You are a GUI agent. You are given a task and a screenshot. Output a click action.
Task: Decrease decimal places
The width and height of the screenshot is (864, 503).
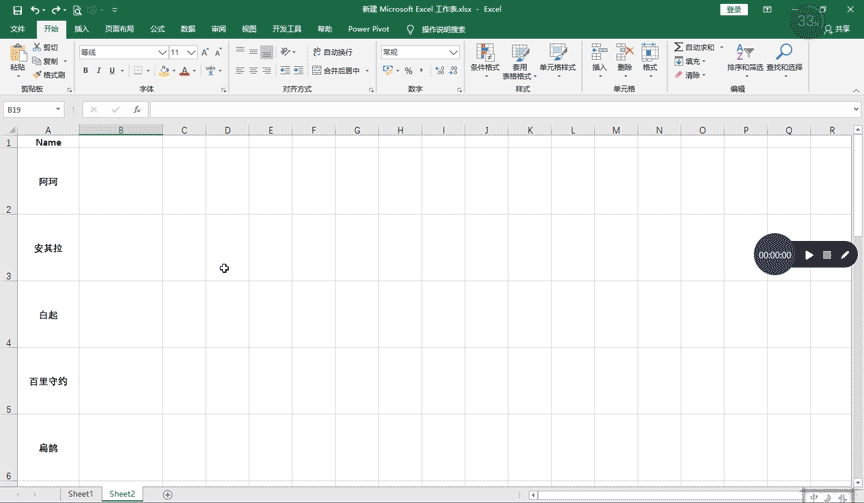tap(453, 71)
